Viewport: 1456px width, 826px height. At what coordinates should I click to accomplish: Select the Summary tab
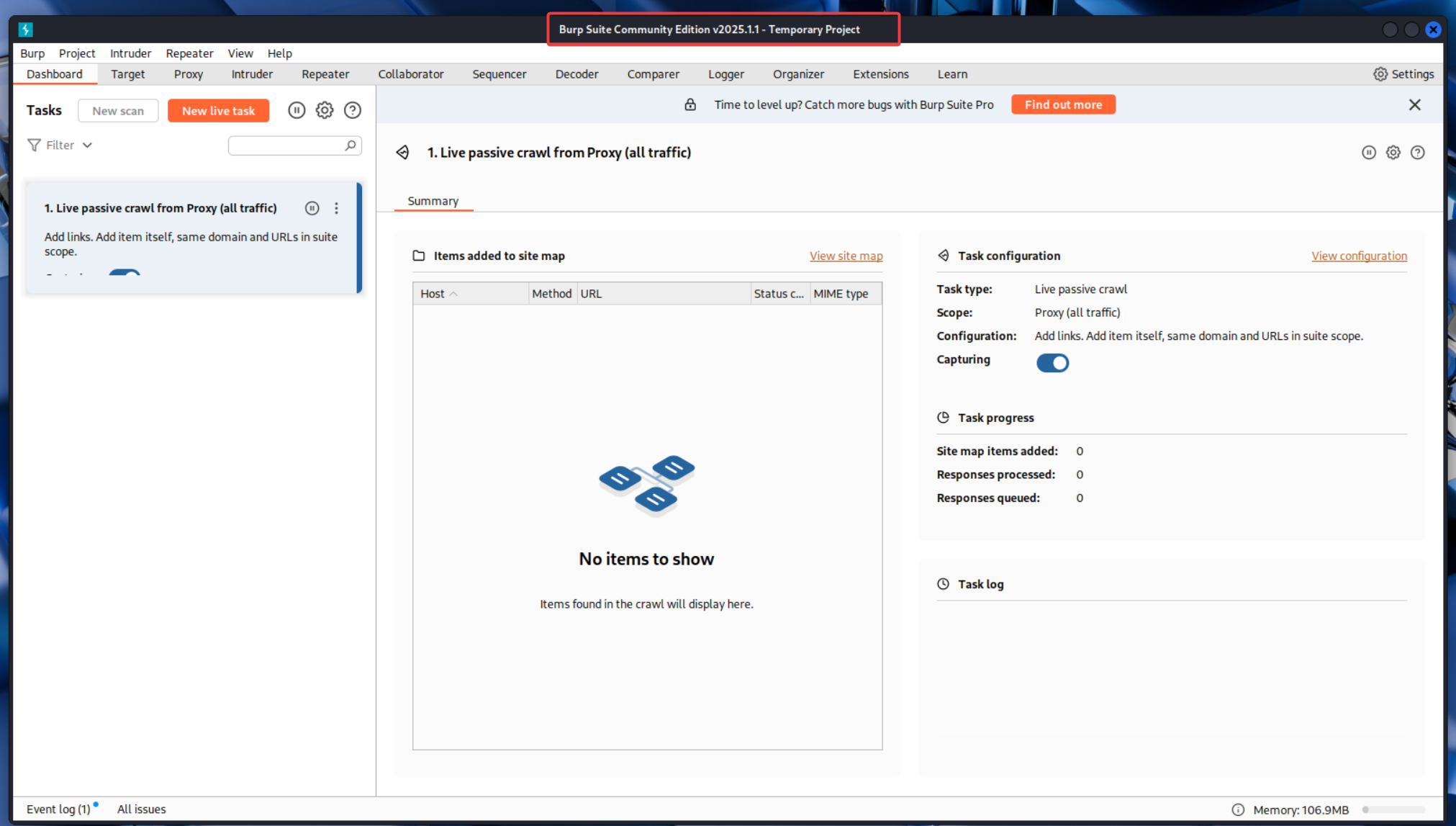pyautogui.click(x=433, y=201)
